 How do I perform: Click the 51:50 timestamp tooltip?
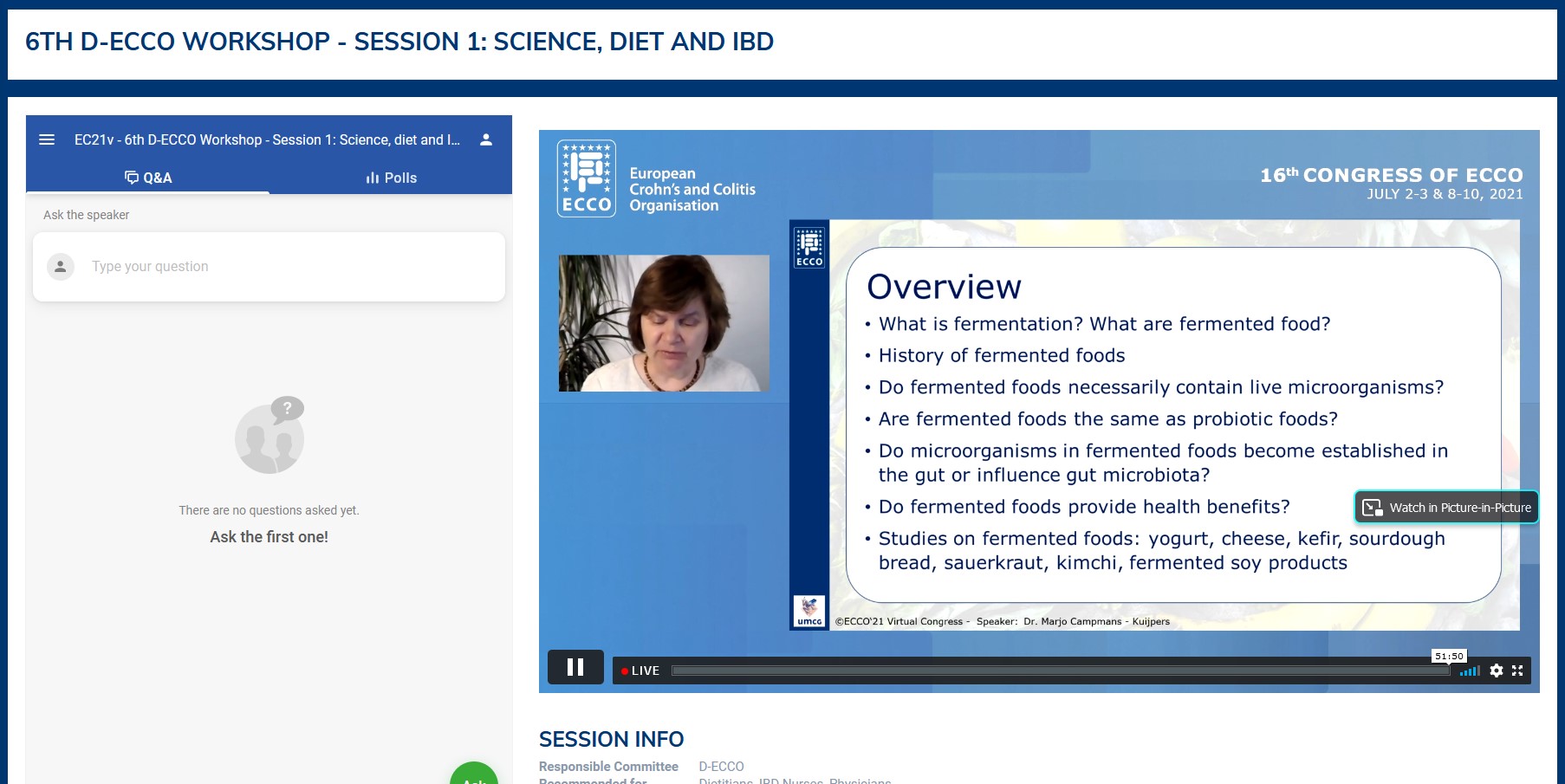click(x=1449, y=656)
